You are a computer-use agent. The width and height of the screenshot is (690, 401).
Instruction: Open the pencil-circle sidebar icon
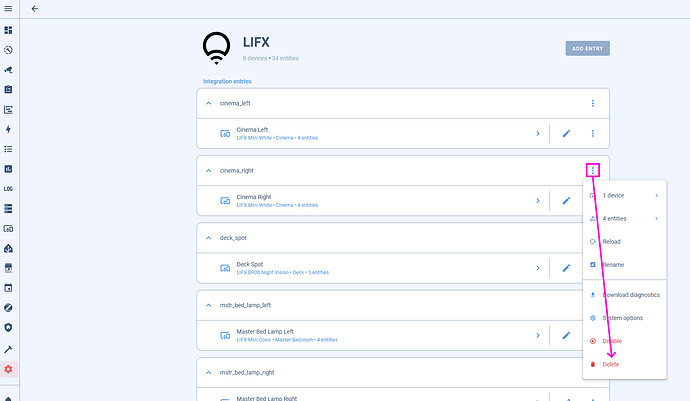click(8, 308)
